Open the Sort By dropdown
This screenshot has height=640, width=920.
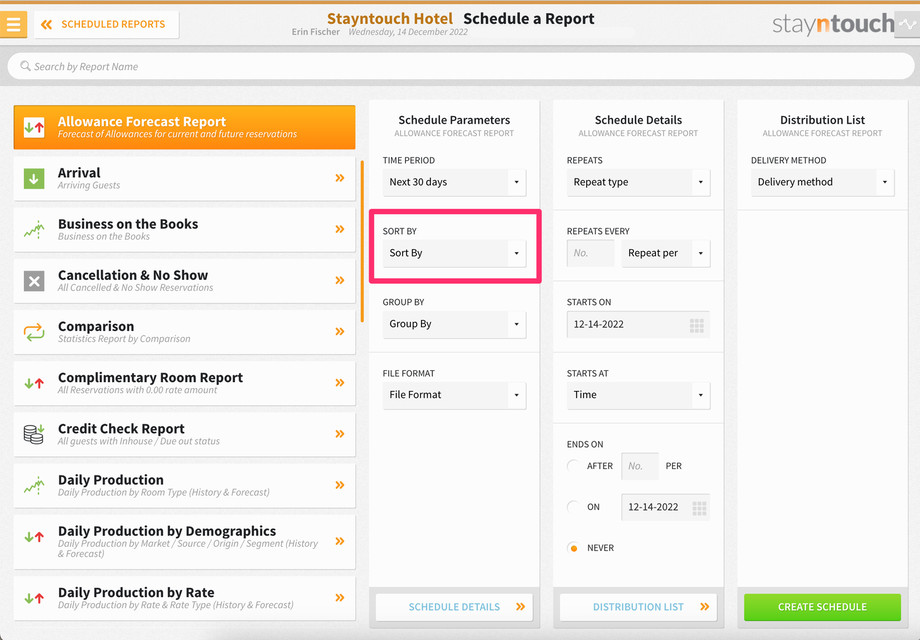coord(454,253)
